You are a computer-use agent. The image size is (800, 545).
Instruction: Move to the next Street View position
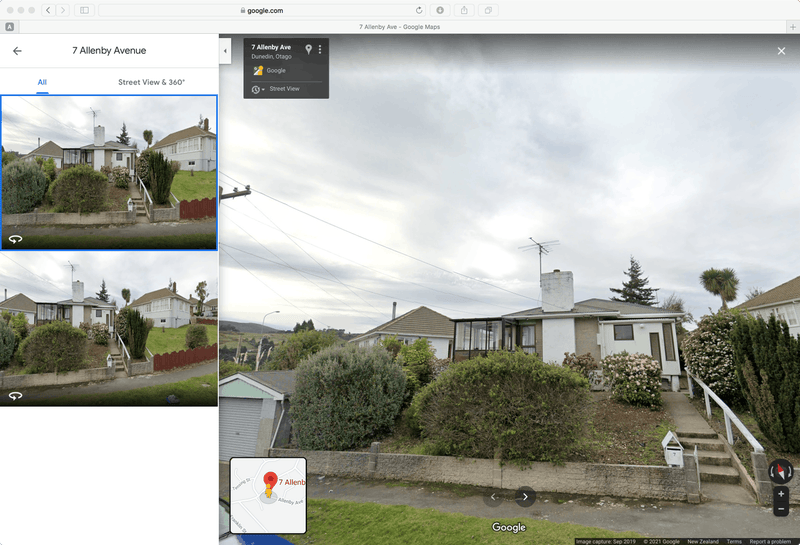(526, 496)
